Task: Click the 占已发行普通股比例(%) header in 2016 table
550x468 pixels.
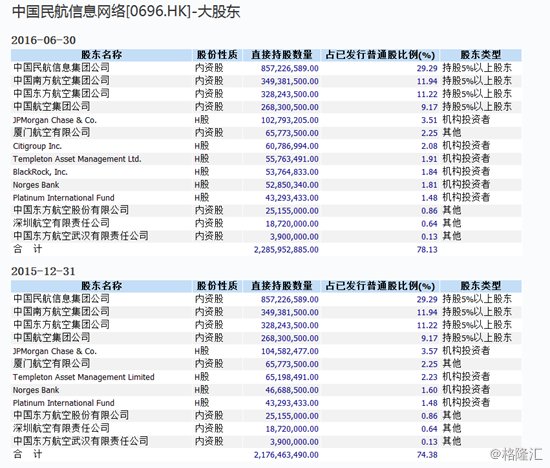Action: point(380,55)
